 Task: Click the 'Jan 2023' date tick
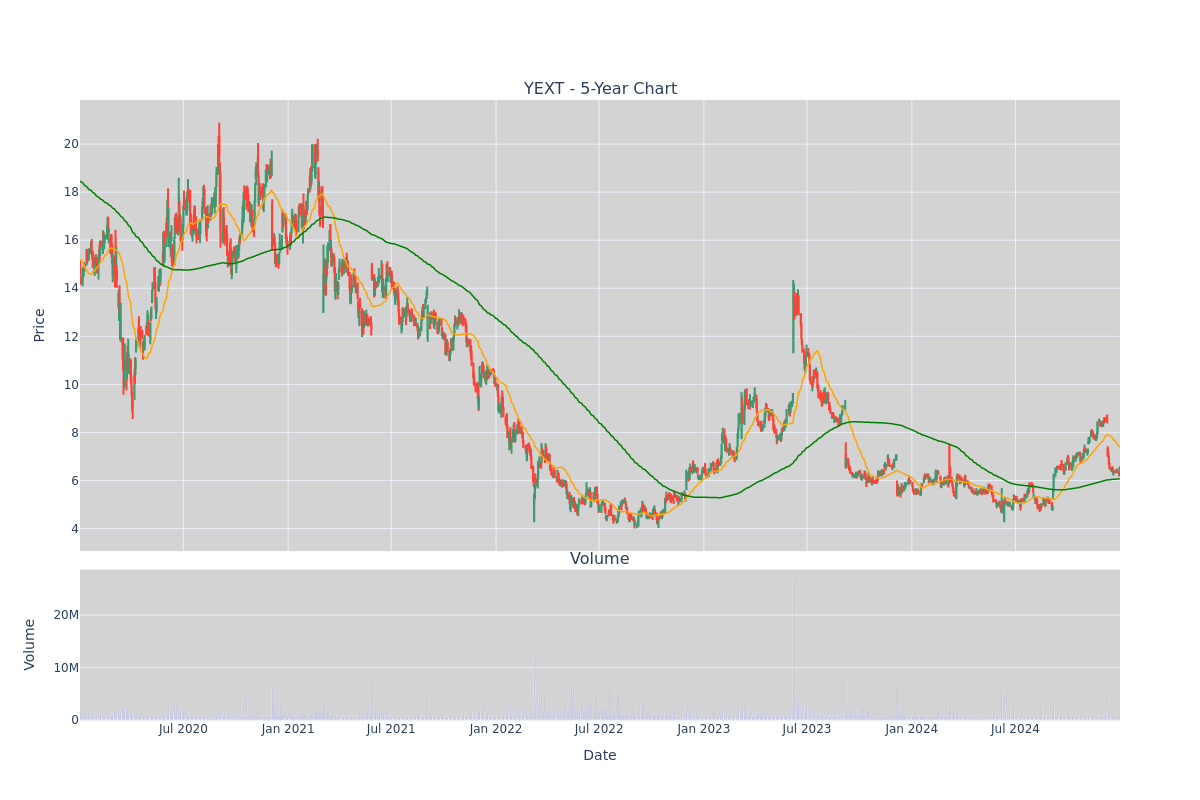point(704,729)
